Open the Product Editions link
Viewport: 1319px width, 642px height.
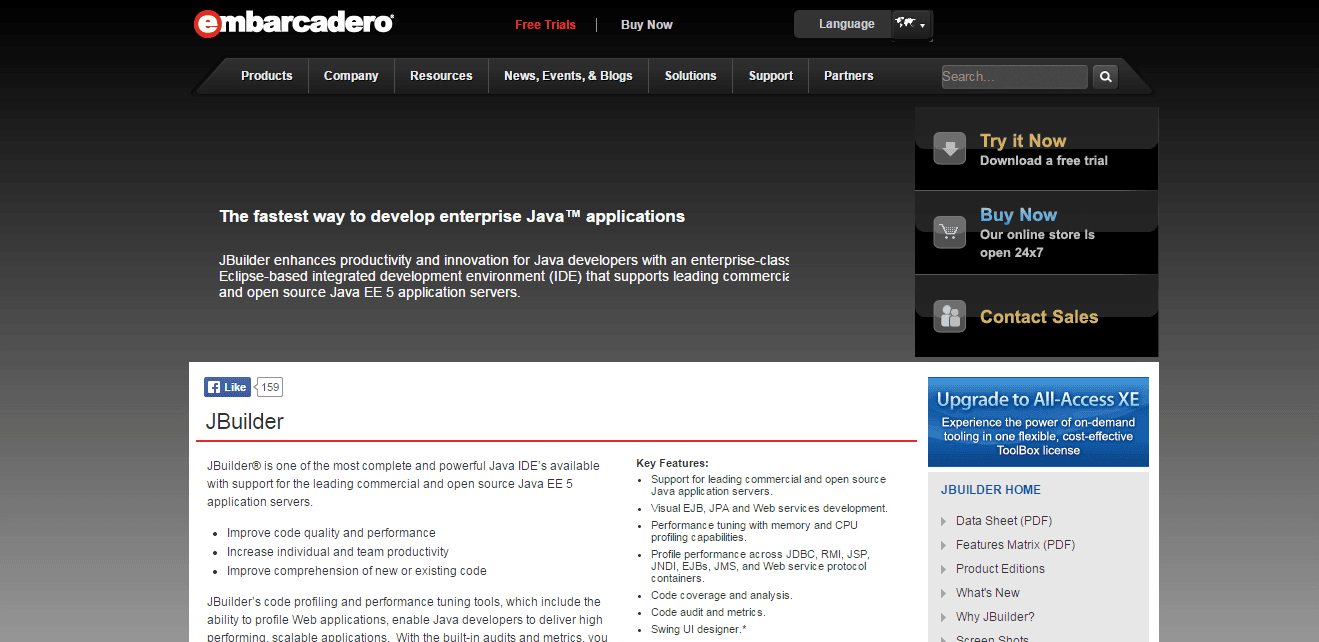[1000, 569]
